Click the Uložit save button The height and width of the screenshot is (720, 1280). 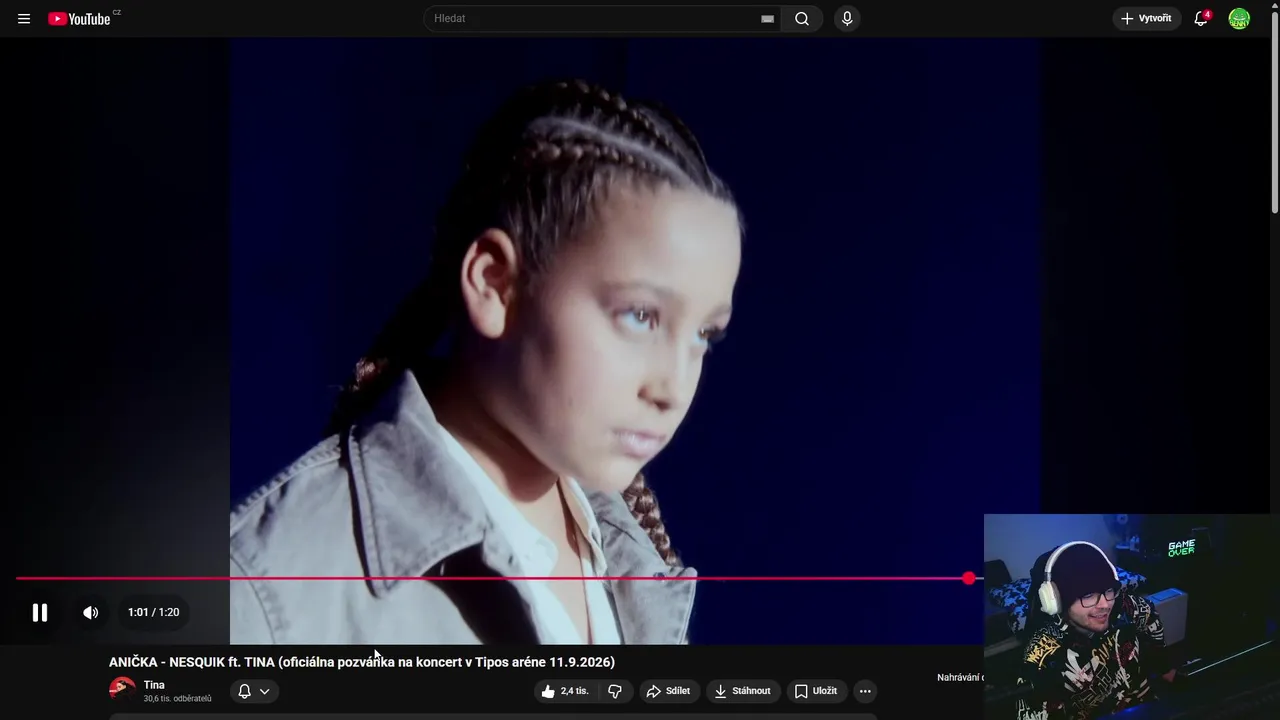pyautogui.click(x=816, y=691)
